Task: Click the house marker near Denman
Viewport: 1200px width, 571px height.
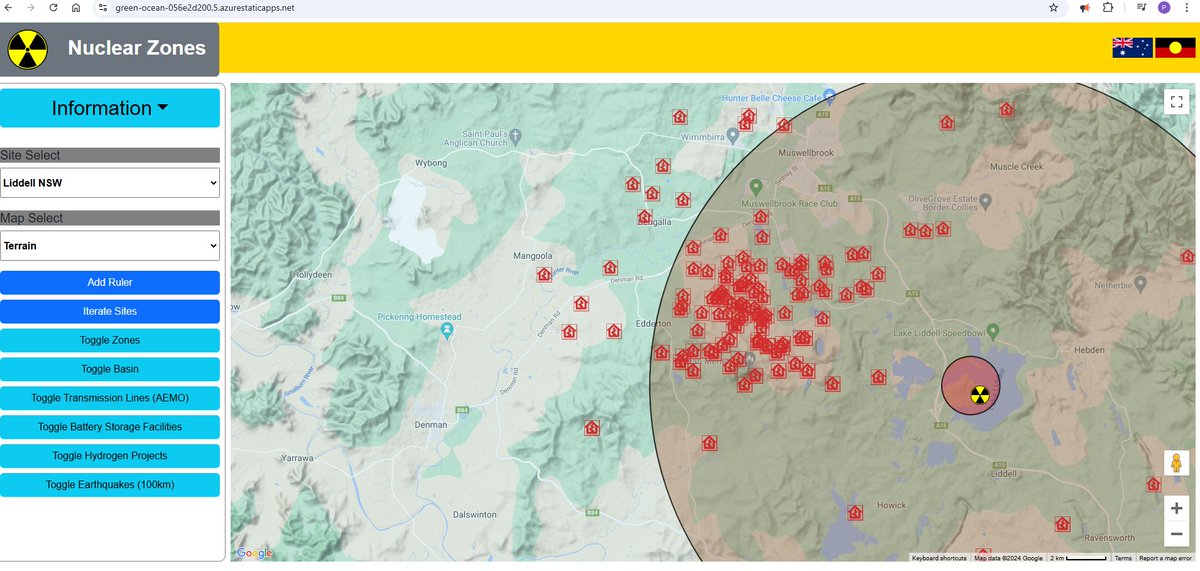Action: (591, 427)
